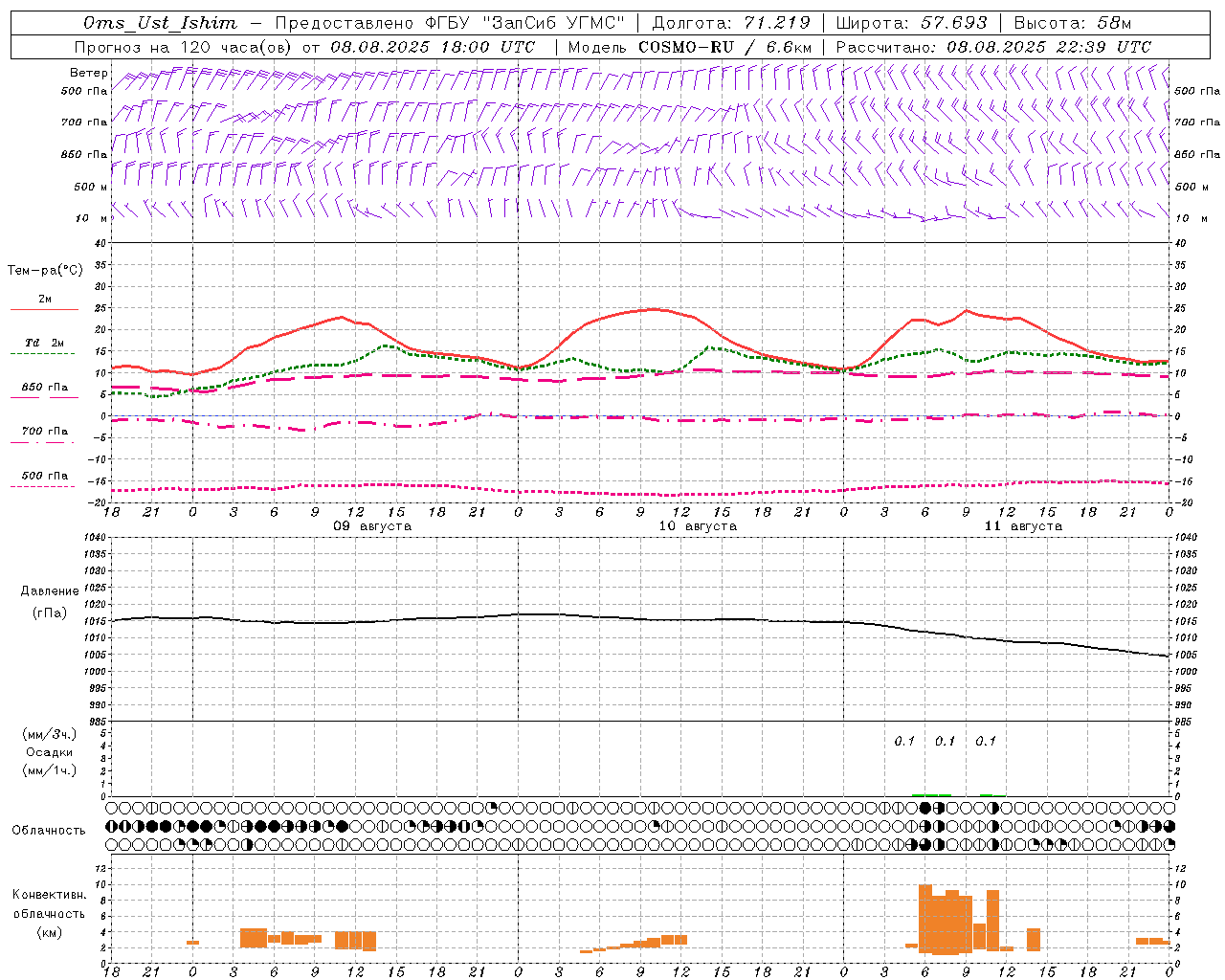Click the '10 м' wind level label on the left
The image size is (1225, 980).
tap(93, 218)
